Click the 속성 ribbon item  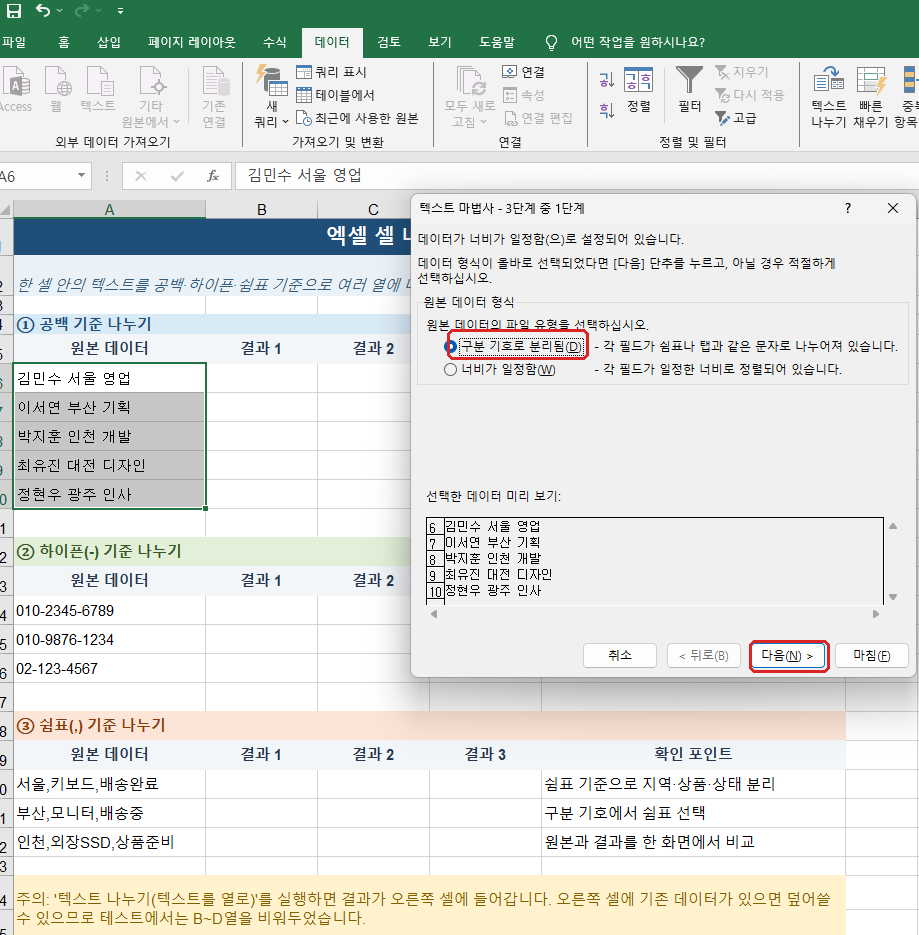(524, 95)
